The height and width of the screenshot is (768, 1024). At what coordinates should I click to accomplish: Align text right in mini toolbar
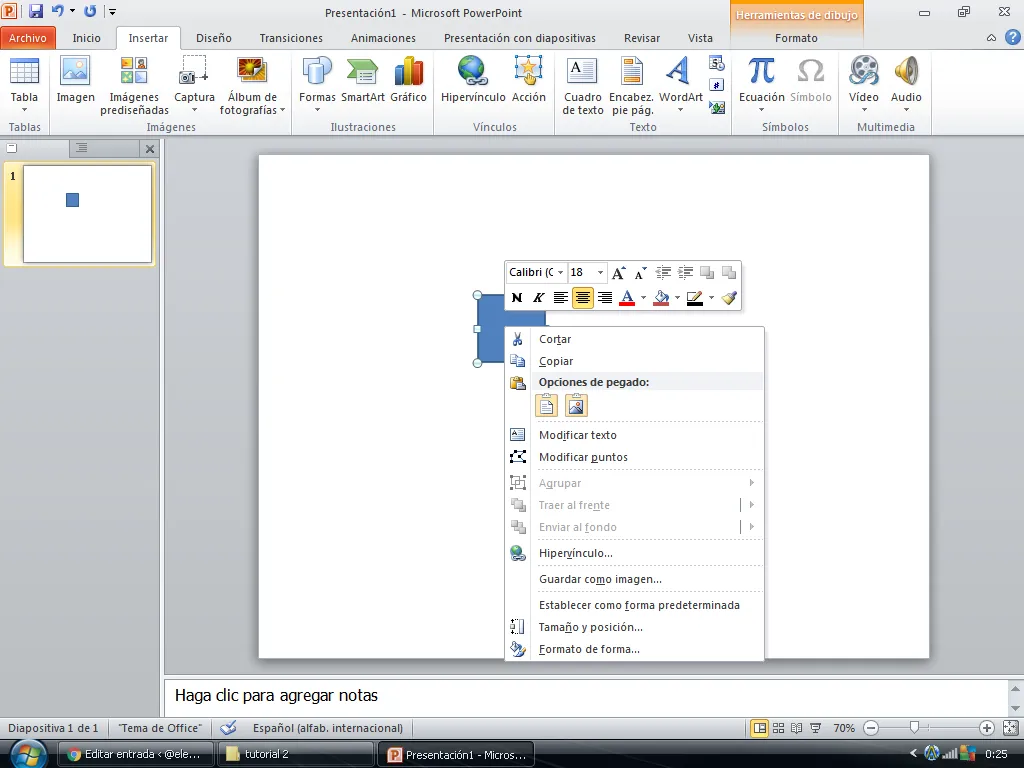[605, 298]
